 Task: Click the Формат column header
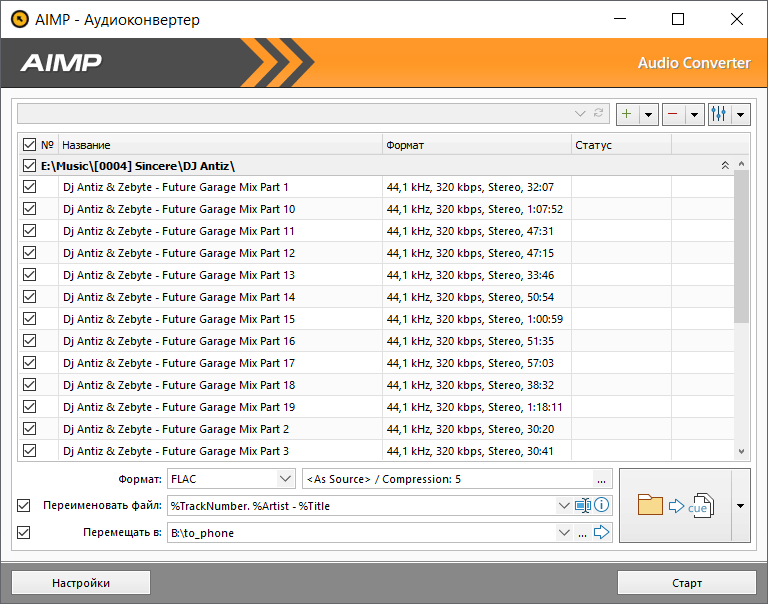pyautogui.click(x=476, y=145)
